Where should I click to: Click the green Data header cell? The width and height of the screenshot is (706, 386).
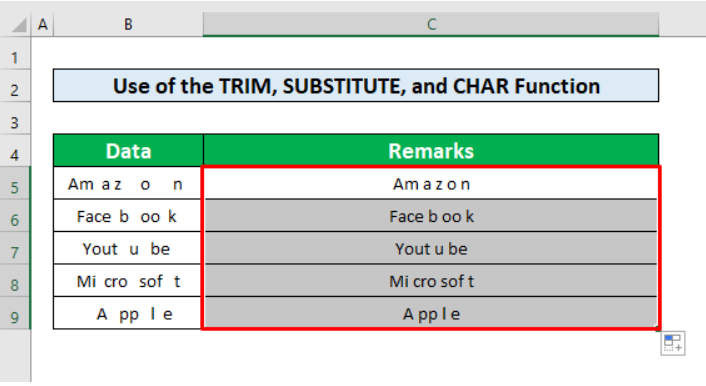click(x=128, y=150)
